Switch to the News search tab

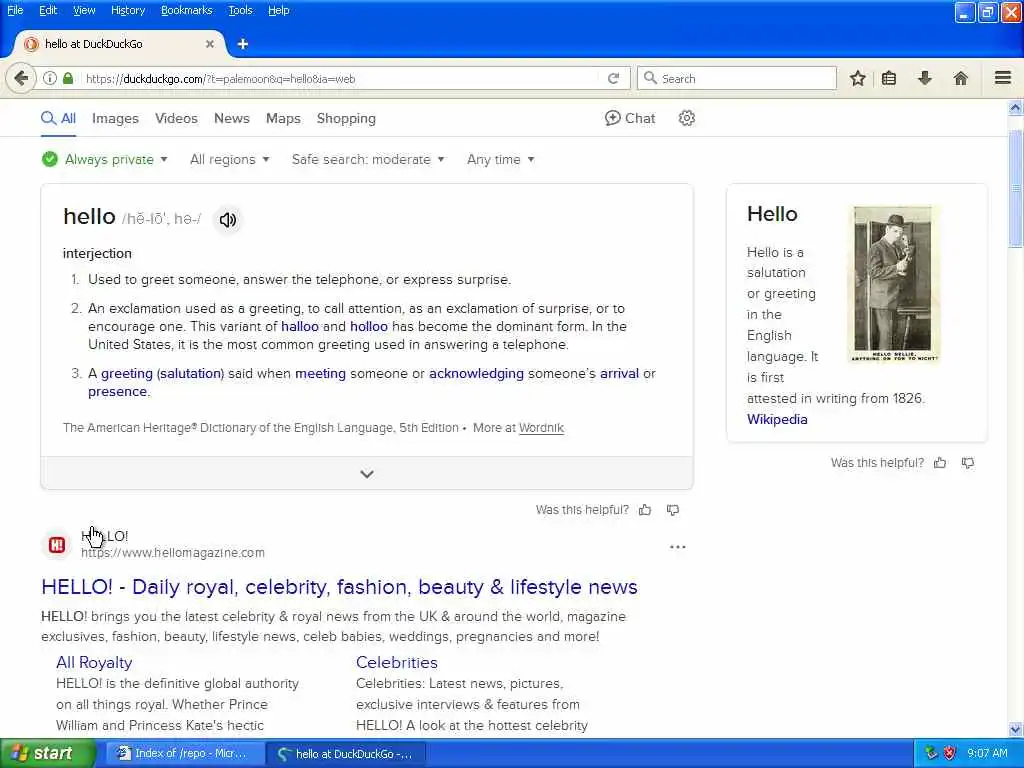point(232,118)
